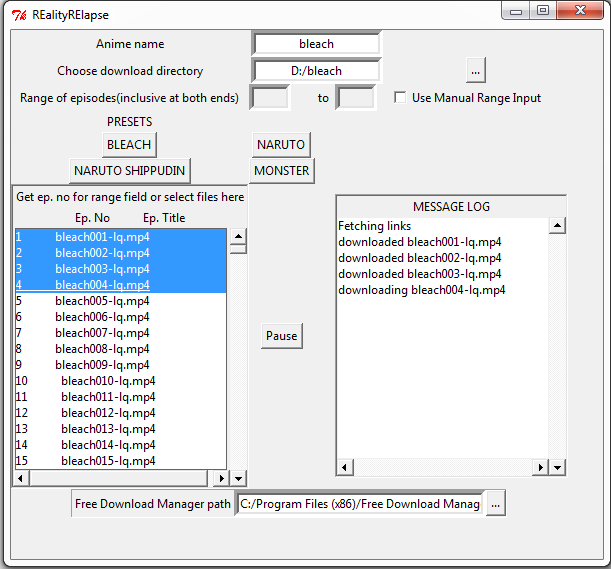Click the Anime name input field
The width and height of the screenshot is (611, 569).
coord(316,44)
